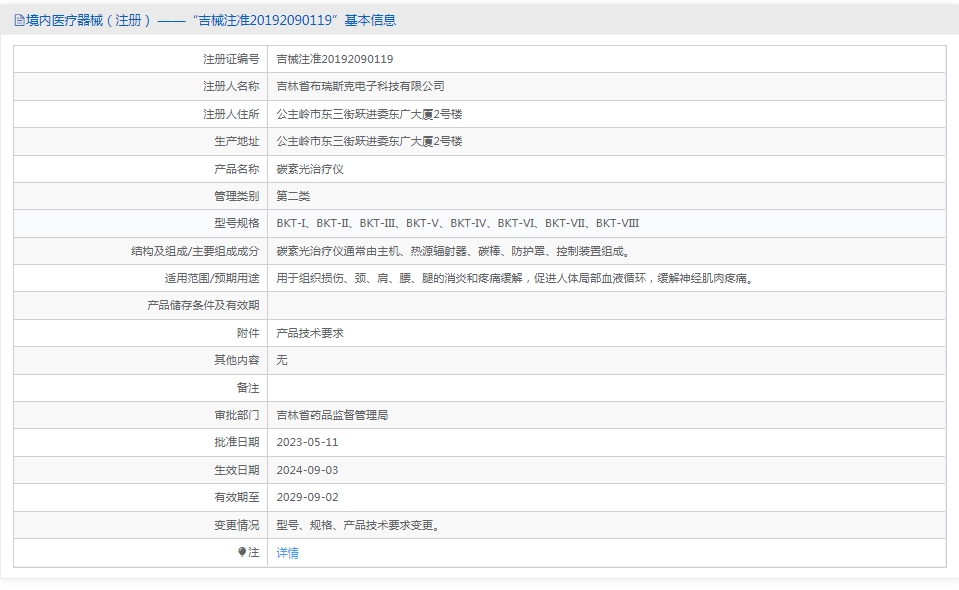Select expiry date 2029-09-02
Viewport: 959px width, 590px height.
307,497
